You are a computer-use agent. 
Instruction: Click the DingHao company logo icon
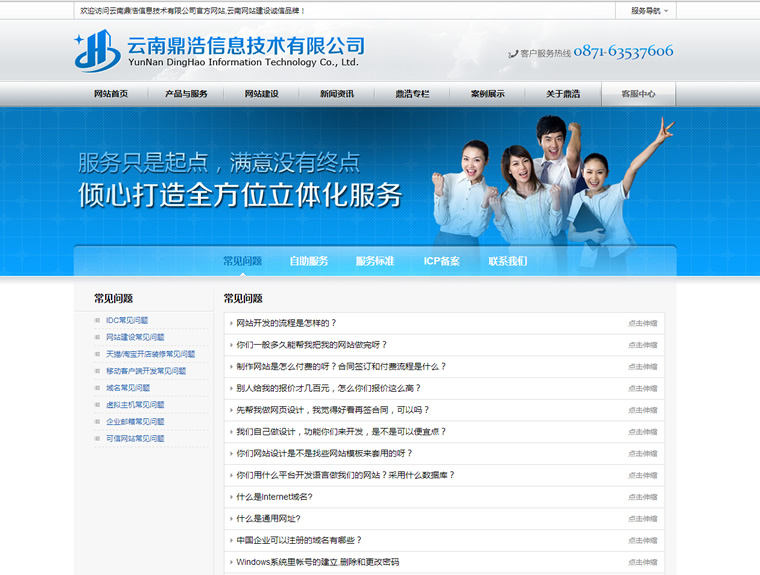pos(97,51)
